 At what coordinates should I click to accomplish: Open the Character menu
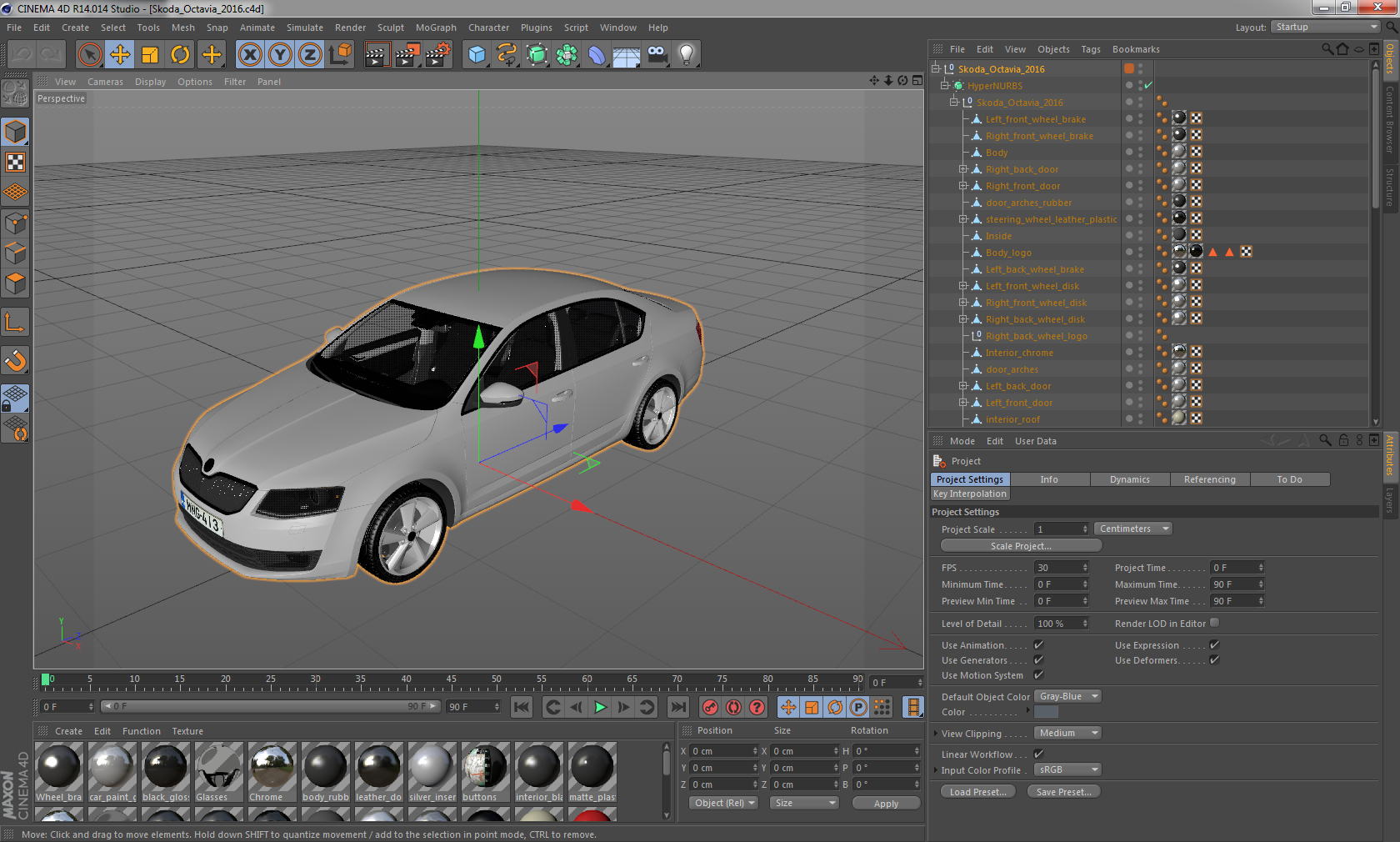click(x=488, y=28)
